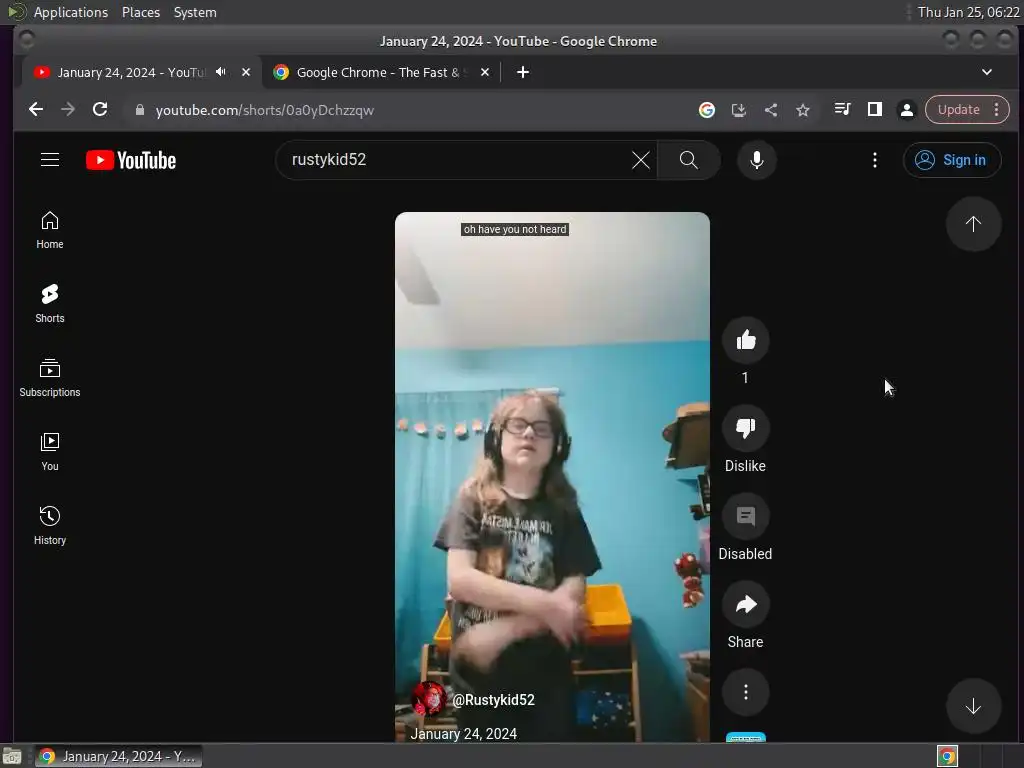Image resolution: width=1024 pixels, height=768 pixels.
Task: Open Shorts in the sidebar
Action: coord(50,304)
